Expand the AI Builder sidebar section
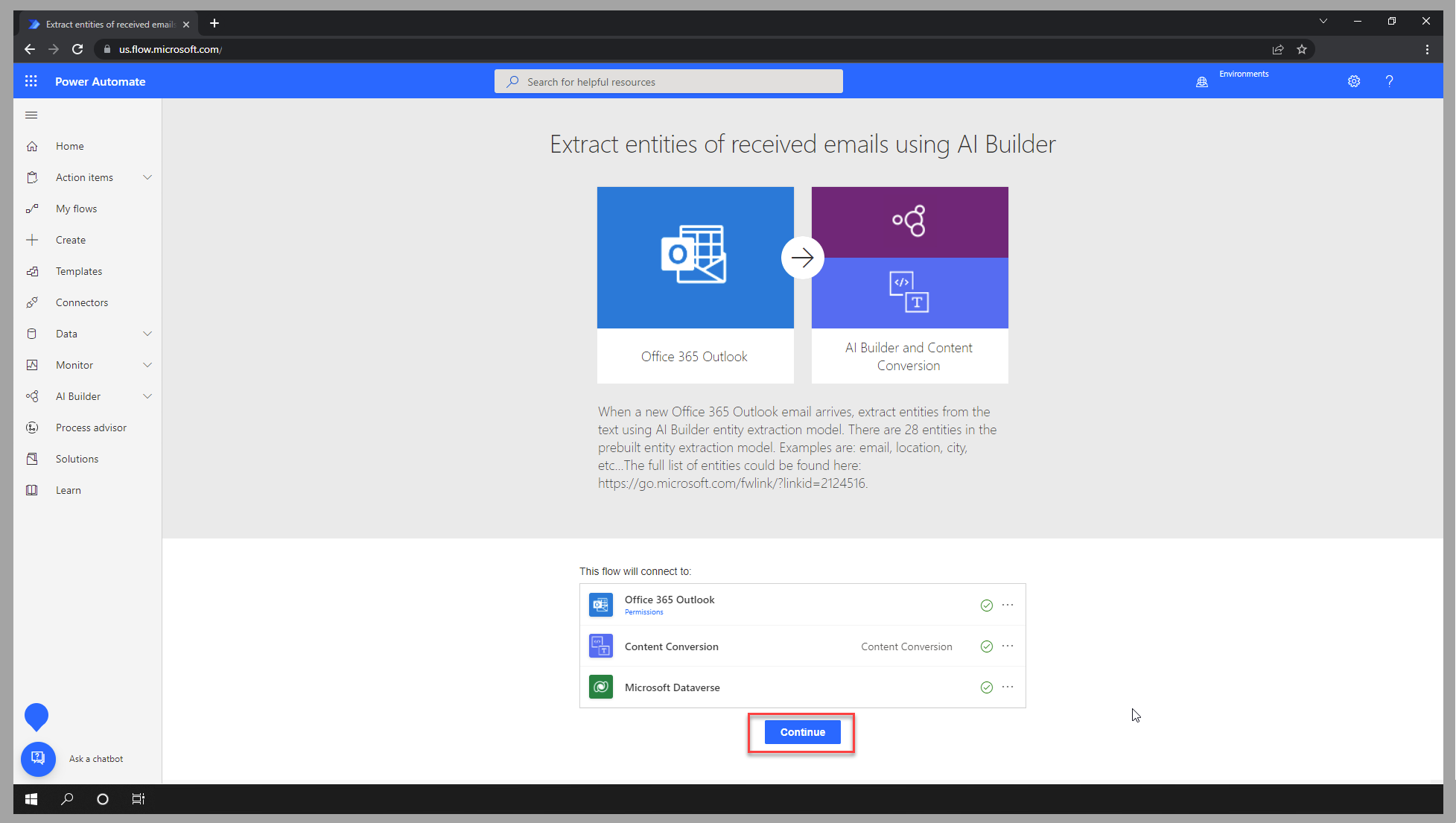Image resolution: width=1456 pixels, height=823 pixels. click(x=147, y=395)
